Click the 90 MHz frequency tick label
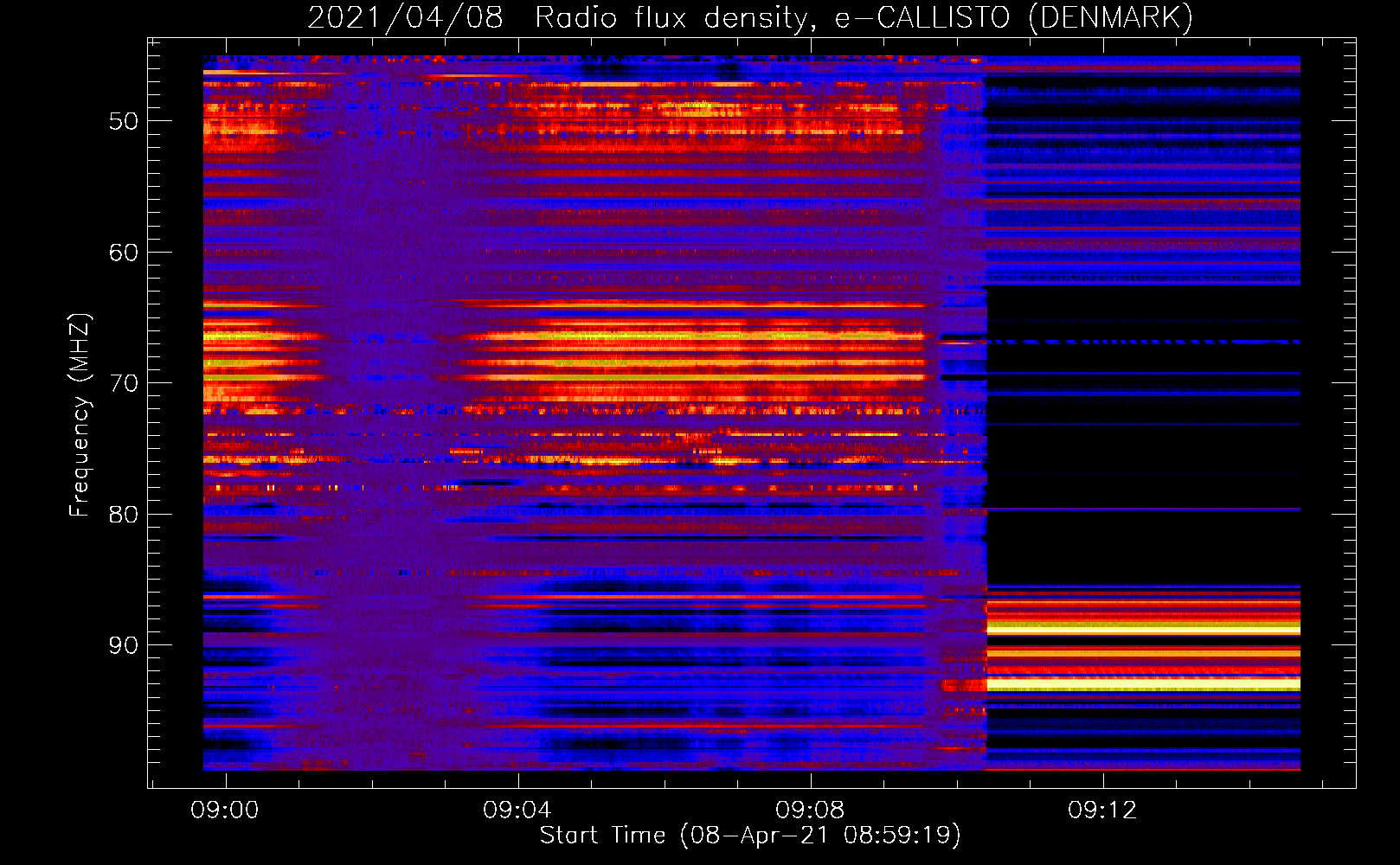1400x865 pixels. [x=124, y=645]
